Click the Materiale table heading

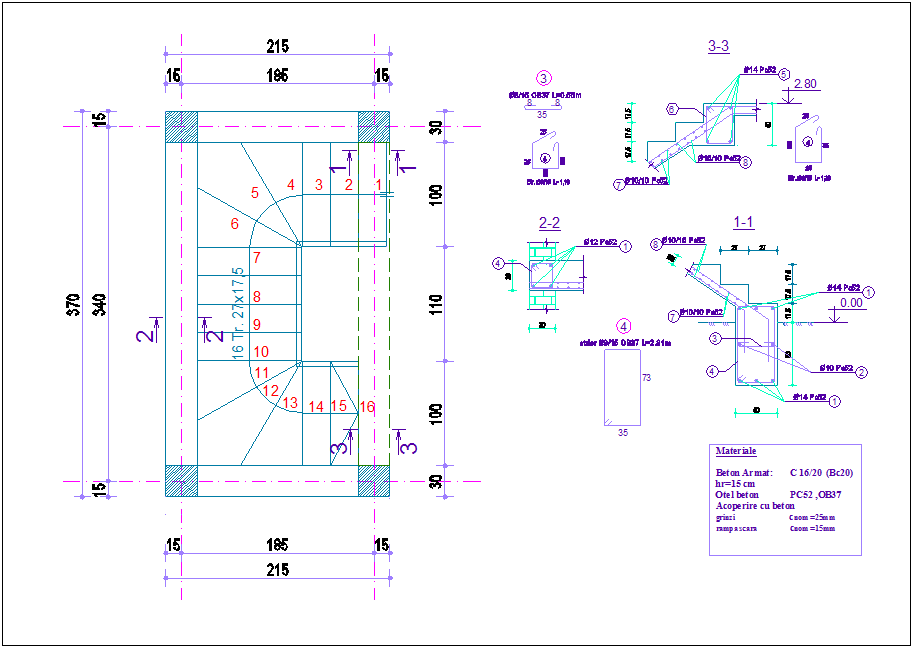click(736, 452)
